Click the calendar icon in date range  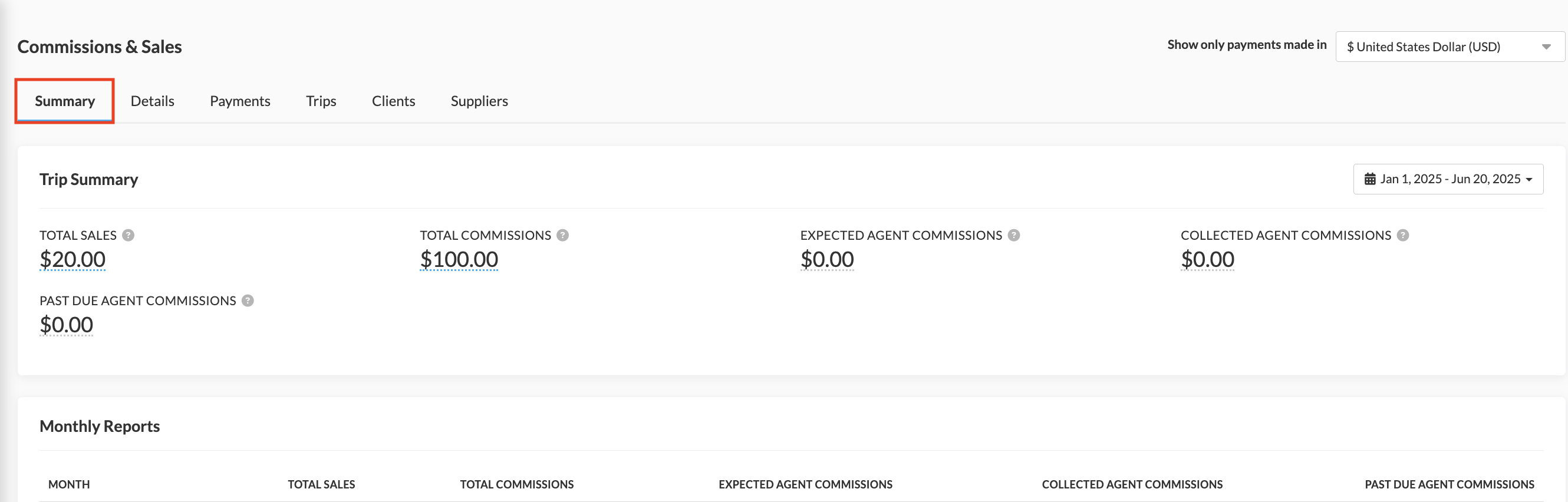click(x=1369, y=179)
